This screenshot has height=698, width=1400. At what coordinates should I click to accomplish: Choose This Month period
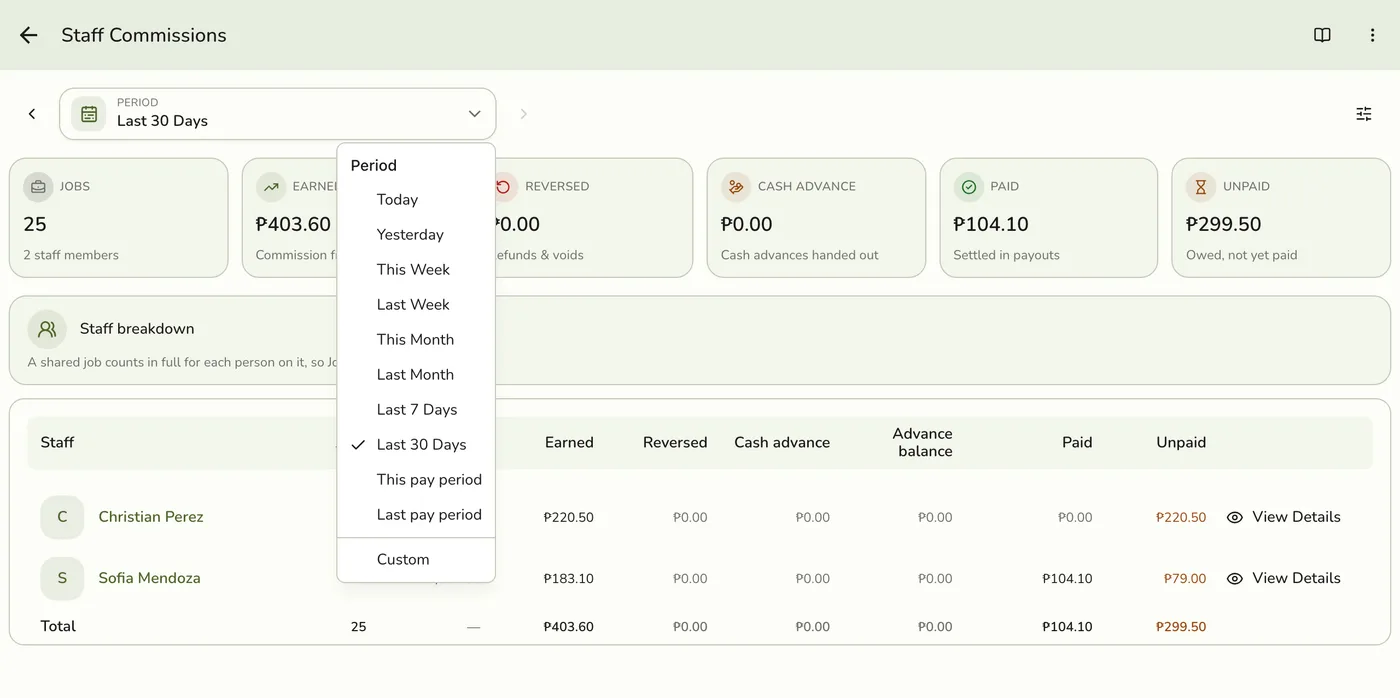(x=416, y=340)
